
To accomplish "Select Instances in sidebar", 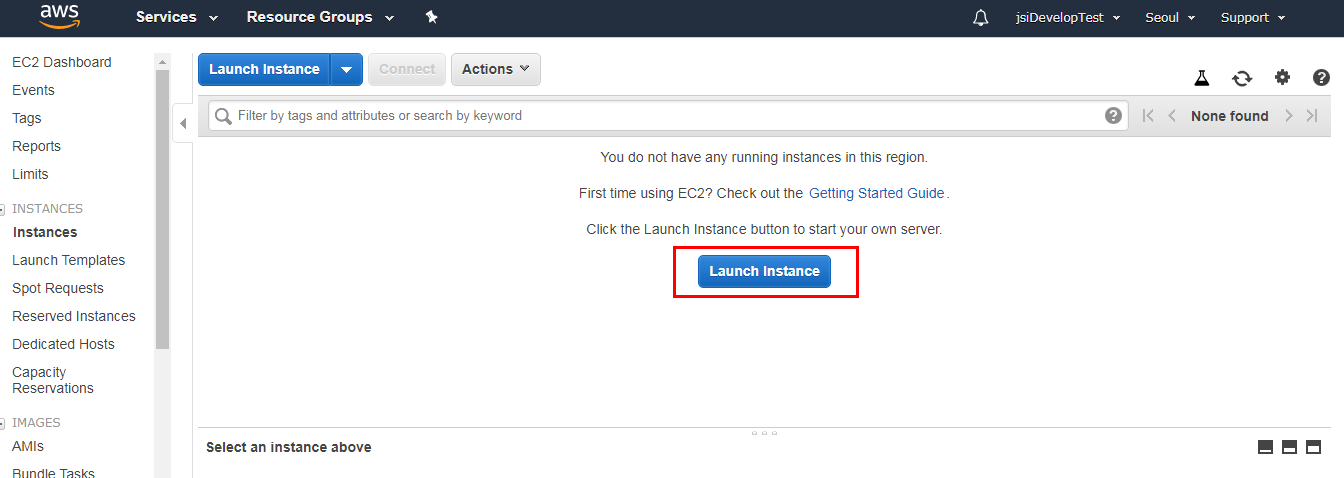I will pos(45,232).
